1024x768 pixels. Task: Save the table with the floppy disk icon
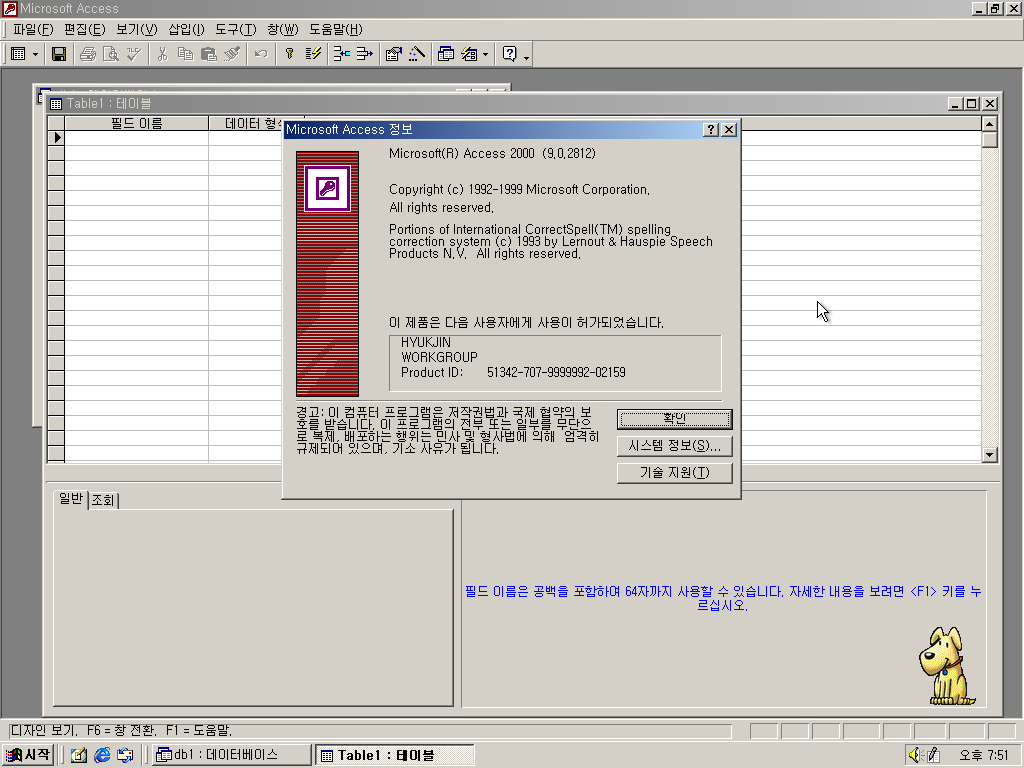tap(59, 54)
